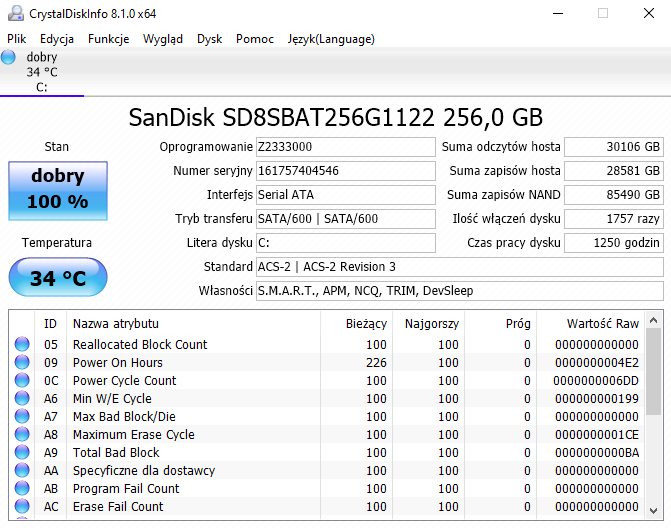Click the Własności features field

point(460,291)
